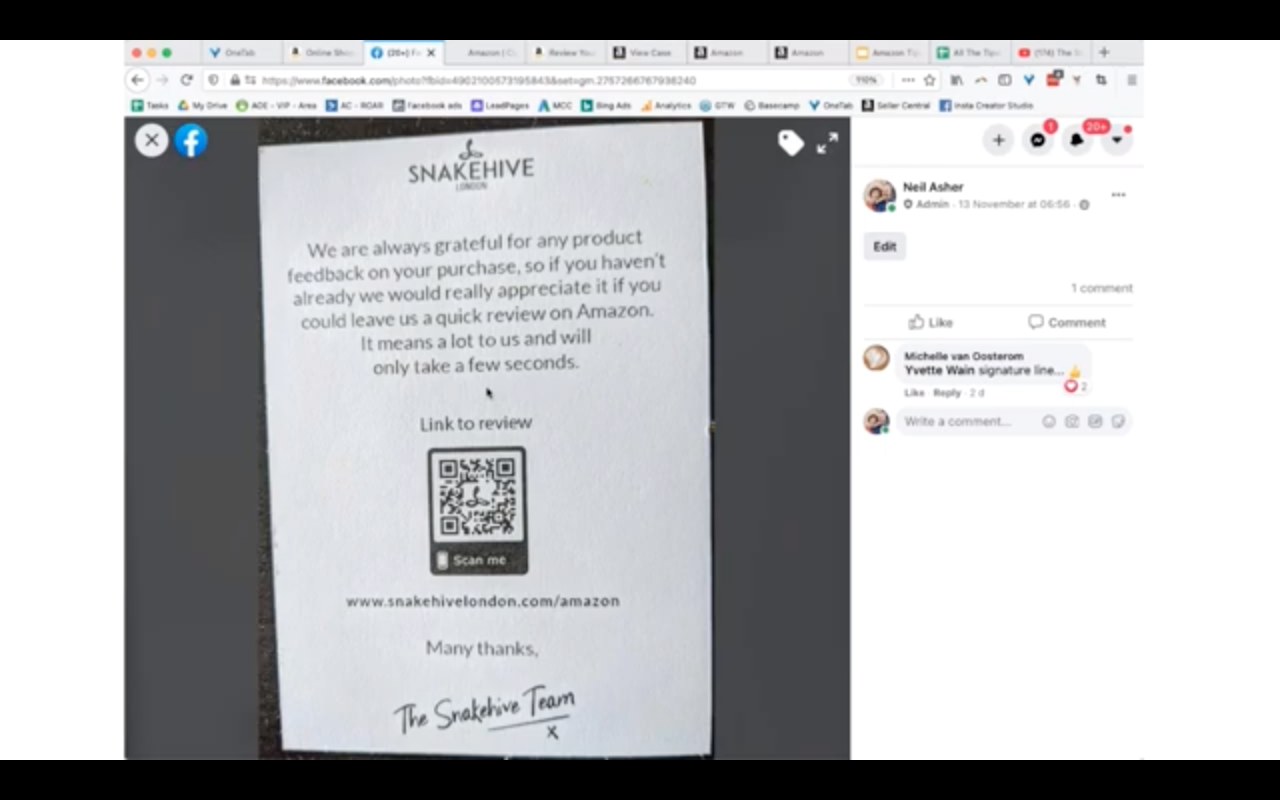Open Facebook Messenger icon
The image size is (1280, 800).
pyautogui.click(x=1038, y=141)
